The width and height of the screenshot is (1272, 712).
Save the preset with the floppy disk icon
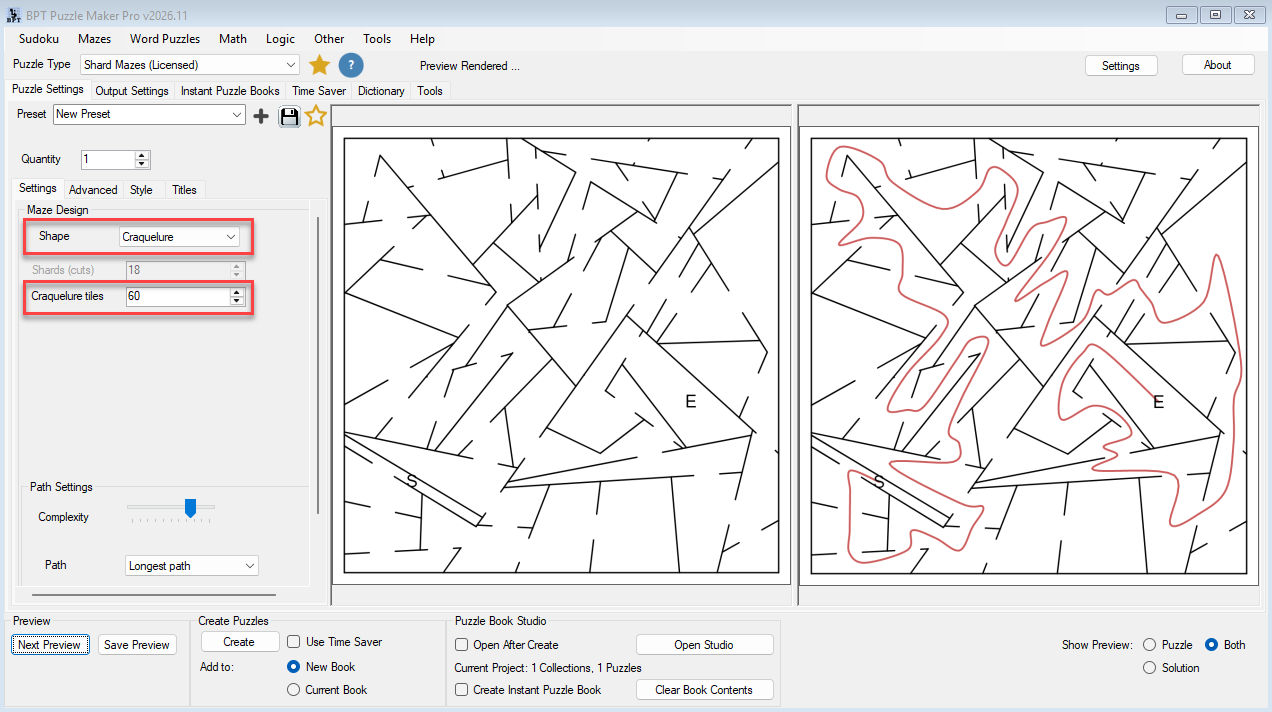click(x=289, y=116)
